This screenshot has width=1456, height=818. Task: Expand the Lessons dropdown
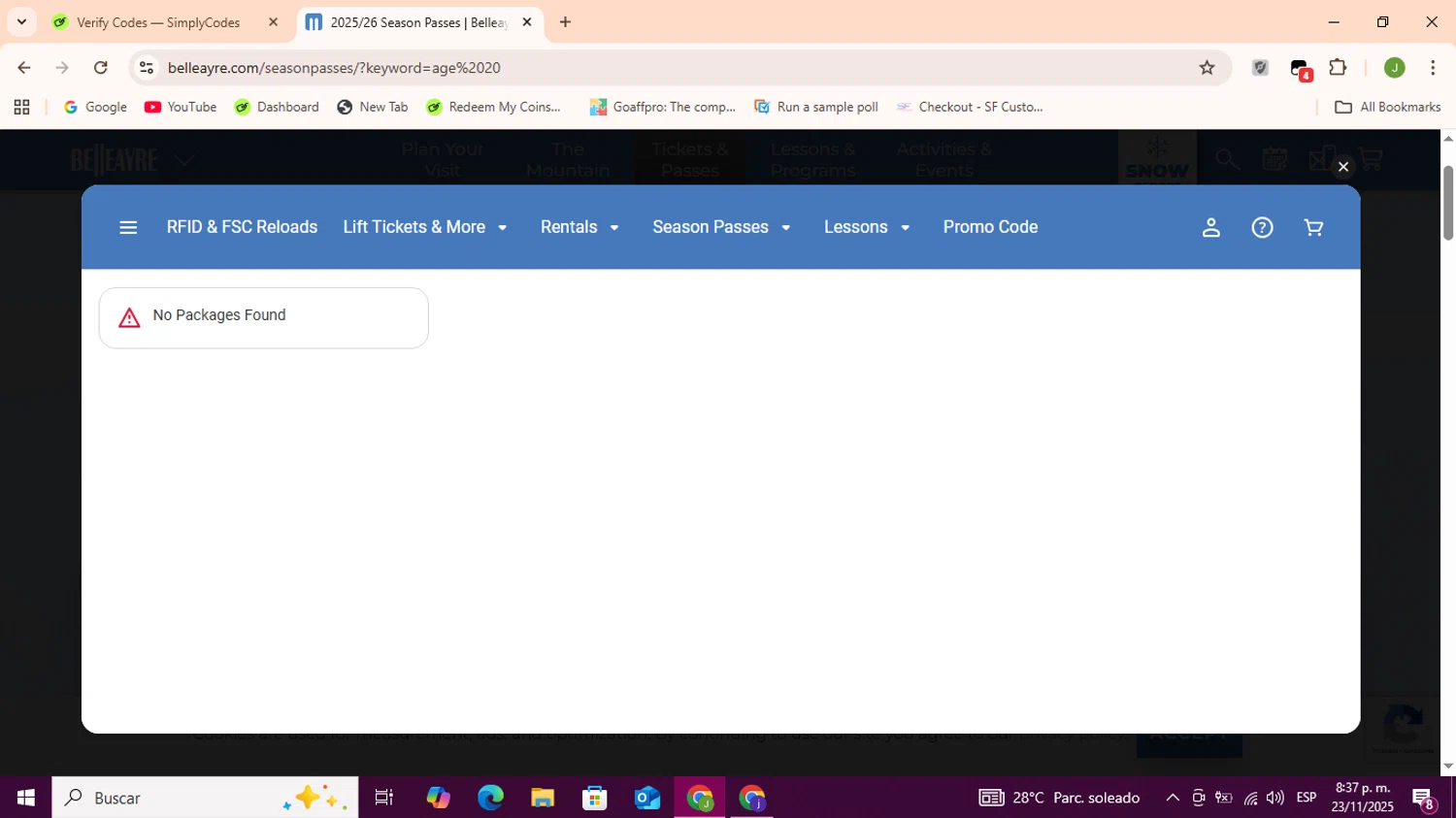click(867, 227)
